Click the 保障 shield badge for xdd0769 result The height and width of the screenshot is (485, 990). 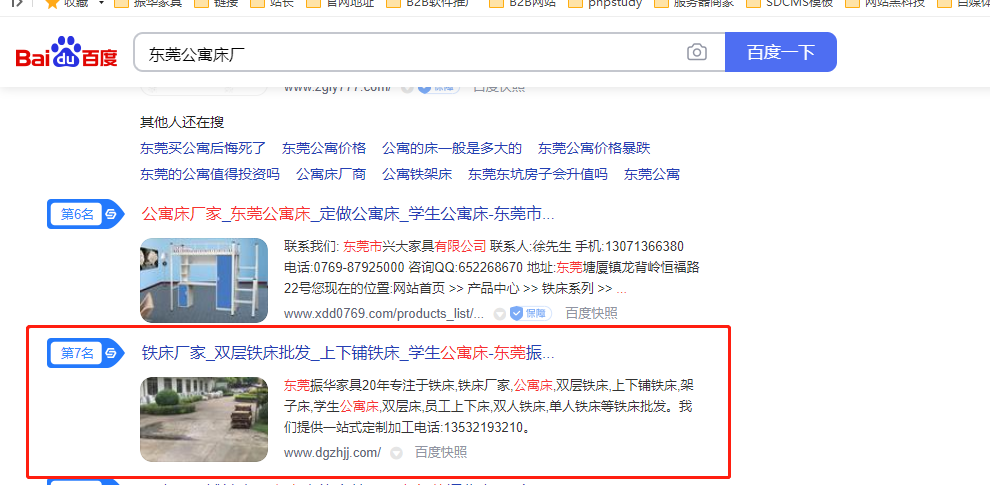[531, 313]
